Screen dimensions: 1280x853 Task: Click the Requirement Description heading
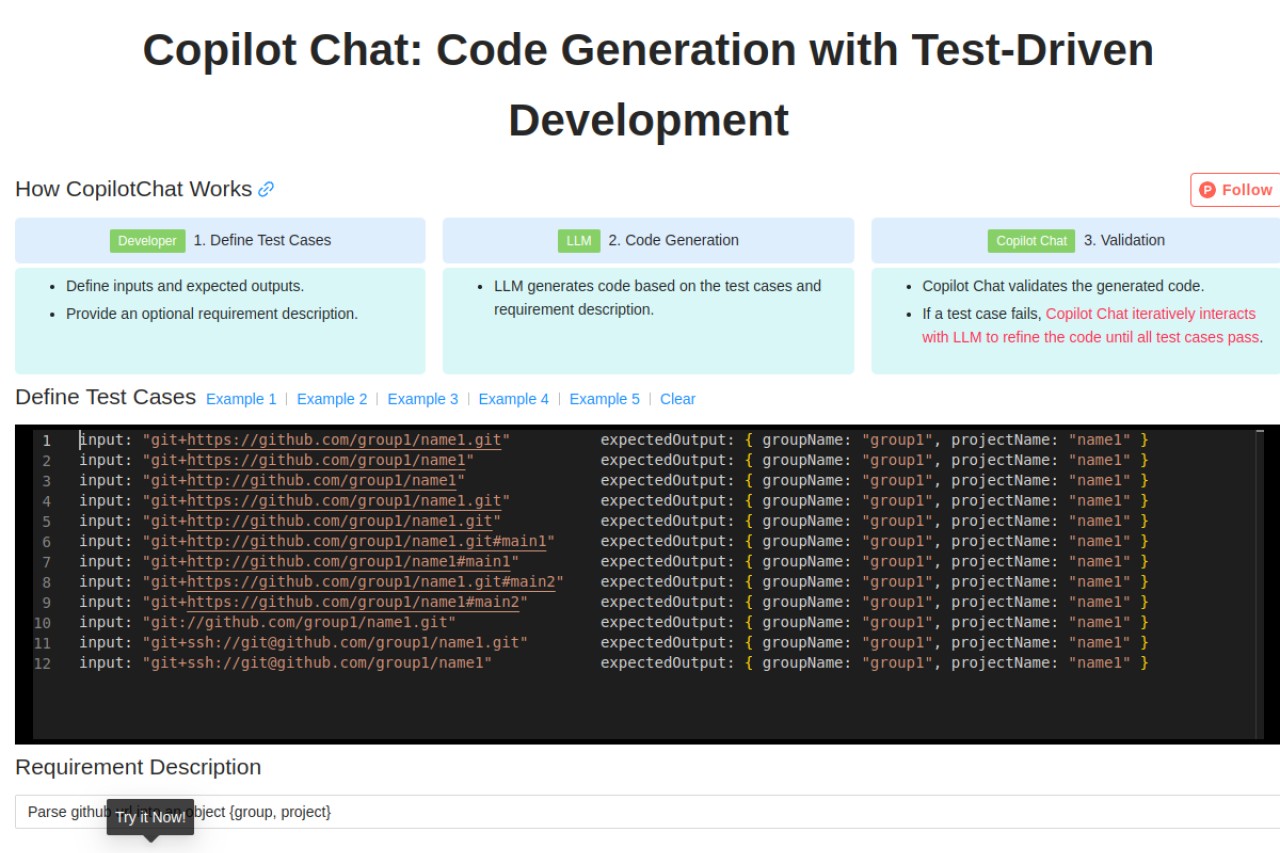tap(138, 767)
